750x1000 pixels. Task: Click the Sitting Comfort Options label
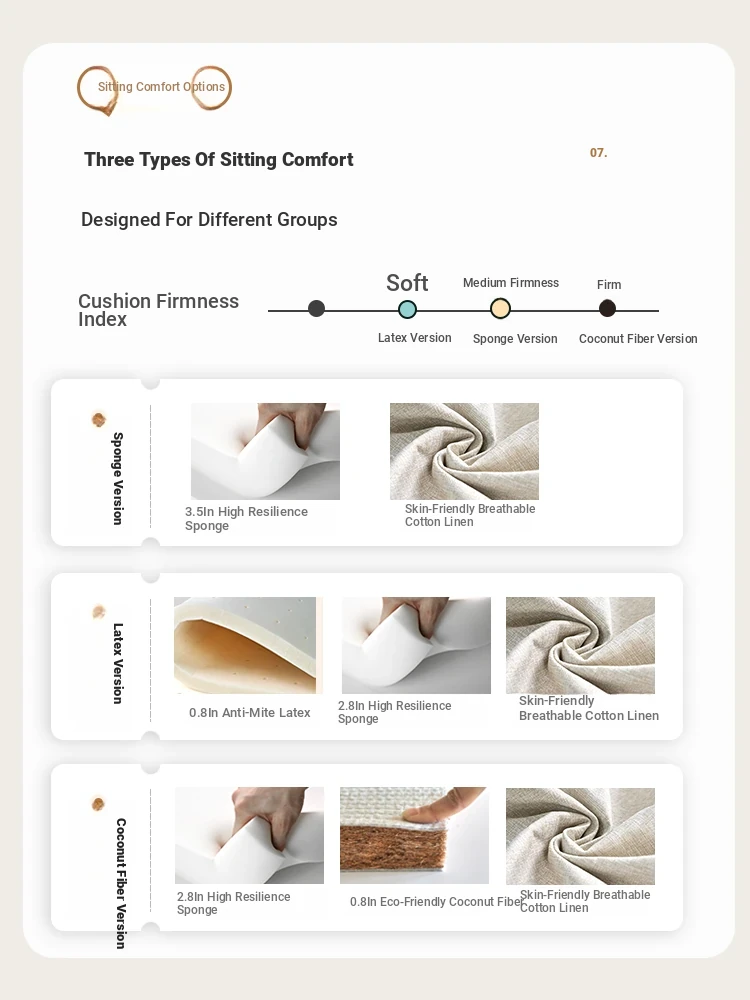(161, 87)
